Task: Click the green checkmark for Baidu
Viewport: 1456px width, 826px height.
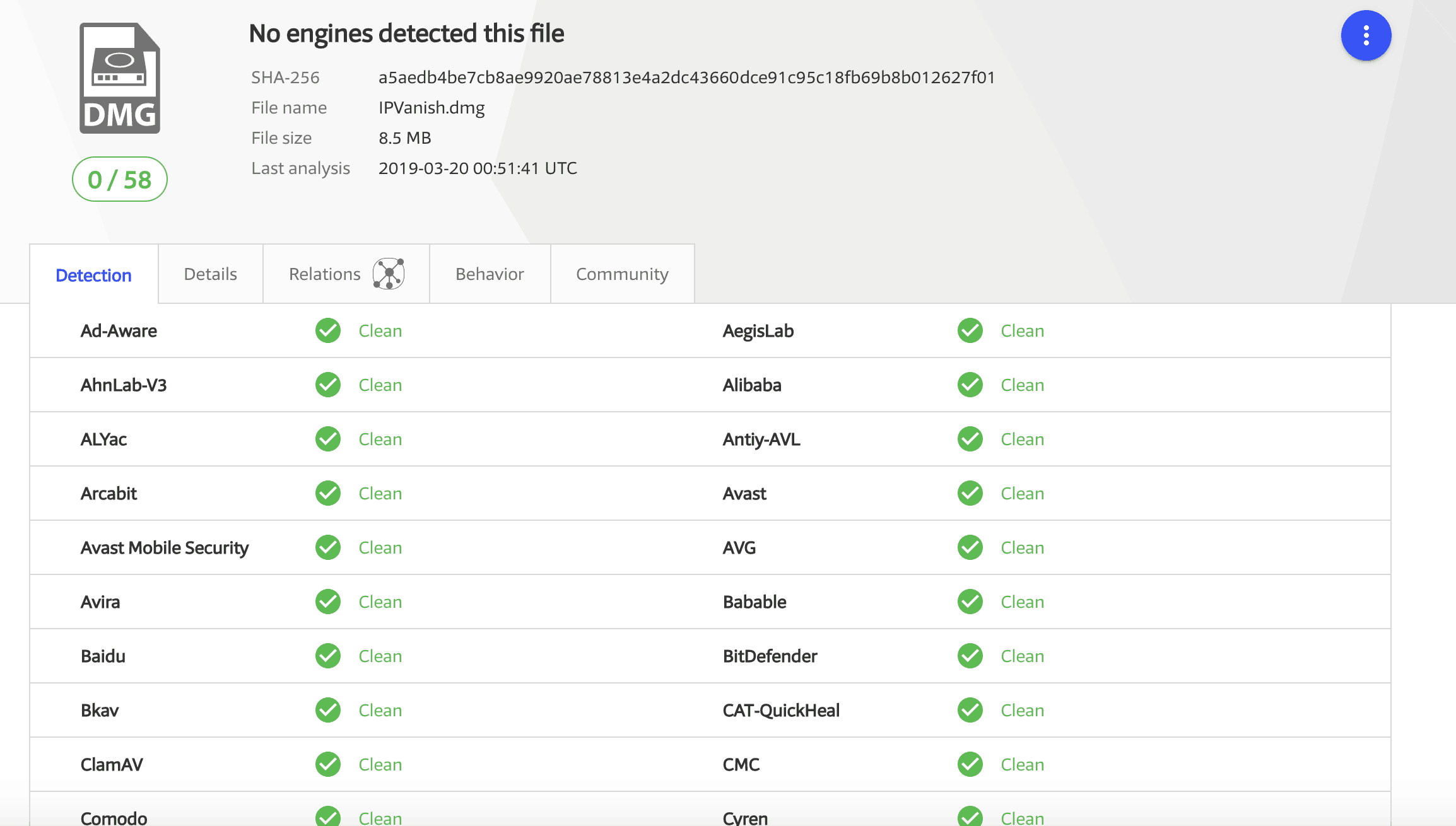Action: pyautogui.click(x=328, y=656)
